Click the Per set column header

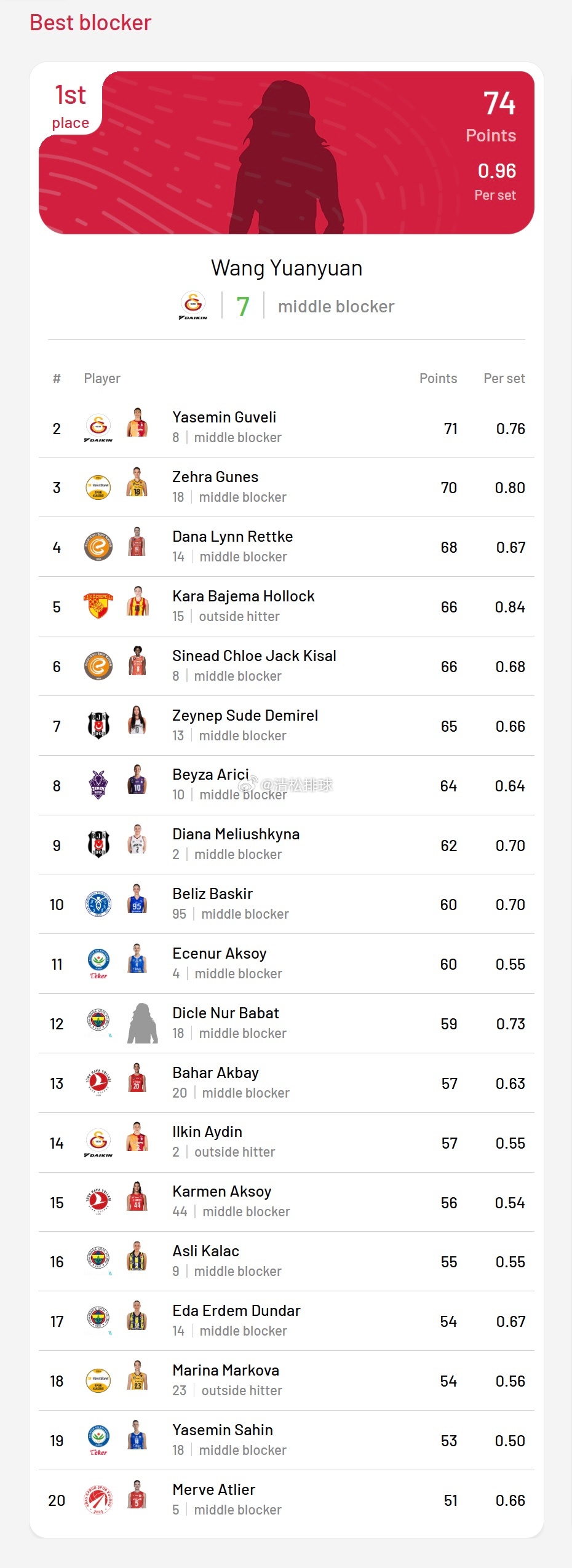click(504, 378)
